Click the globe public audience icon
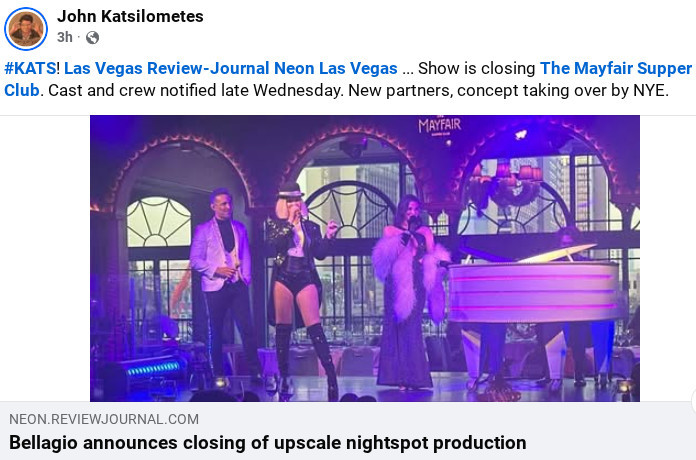This screenshot has height=460, width=696. (92, 37)
